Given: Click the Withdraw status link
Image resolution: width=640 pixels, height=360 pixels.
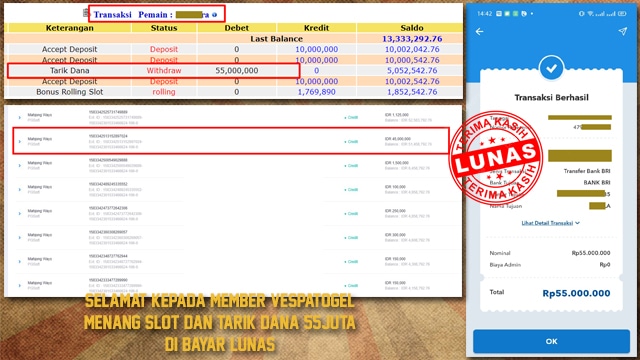Looking at the screenshot, I should pos(164,71).
